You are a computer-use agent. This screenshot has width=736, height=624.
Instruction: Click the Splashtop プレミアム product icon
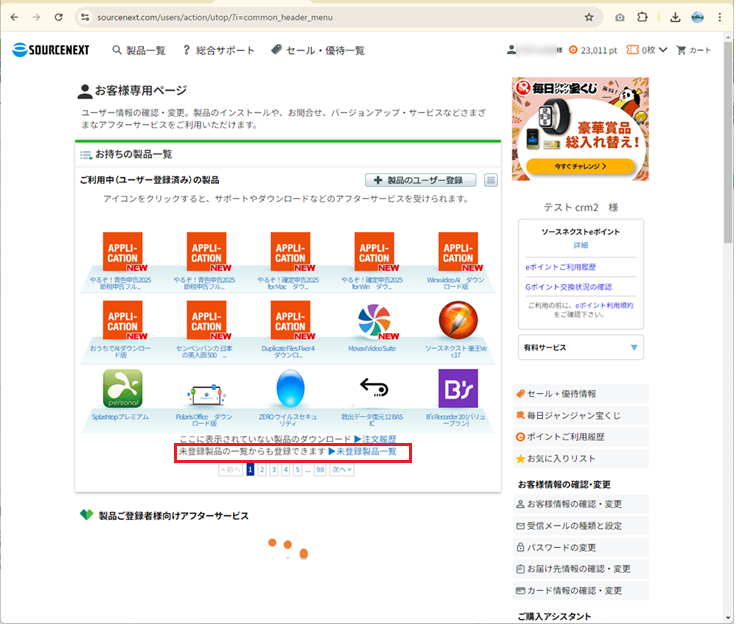[122, 389]
